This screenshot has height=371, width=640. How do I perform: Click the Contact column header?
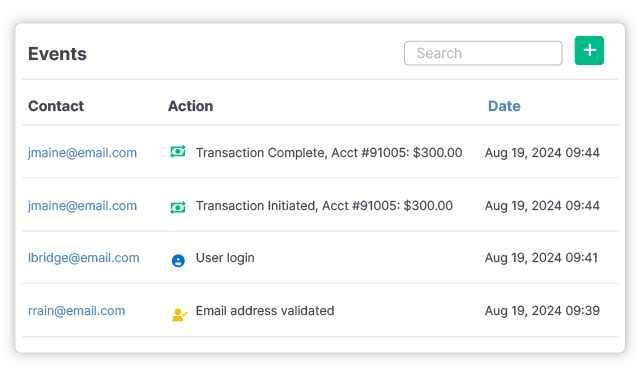(56, 106)
